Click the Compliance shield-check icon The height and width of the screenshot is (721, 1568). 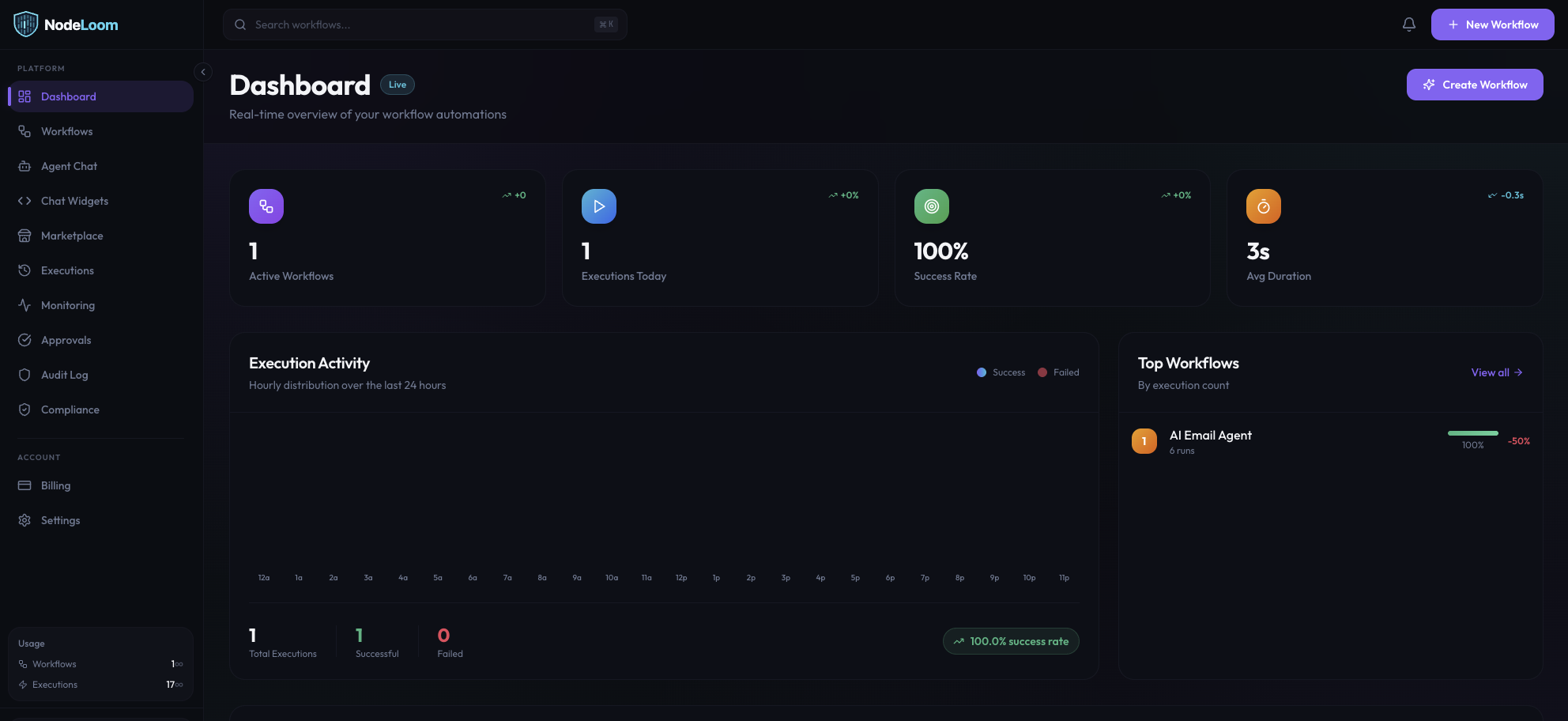click(24, 410)
